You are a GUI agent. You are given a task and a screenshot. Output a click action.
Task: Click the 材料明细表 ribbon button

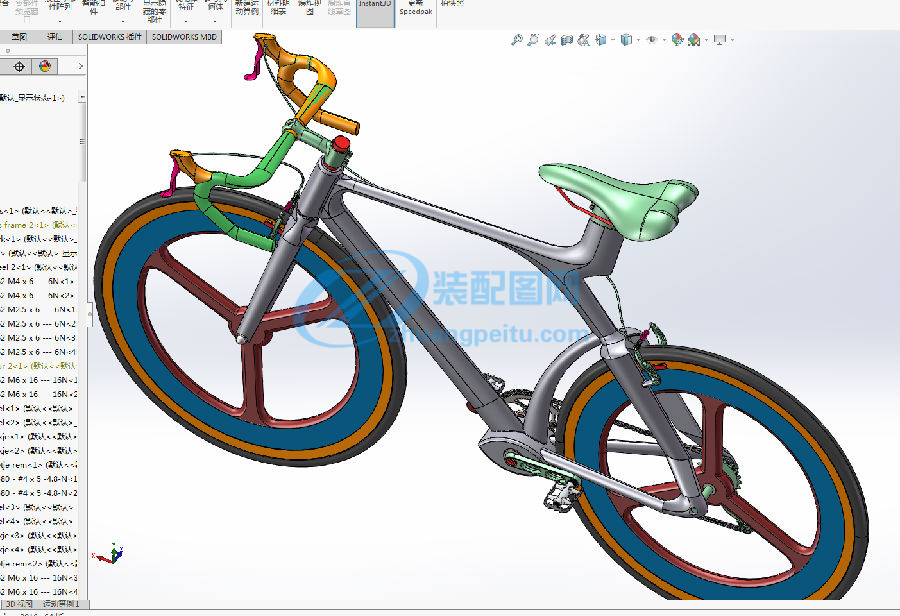pos(278,8)
